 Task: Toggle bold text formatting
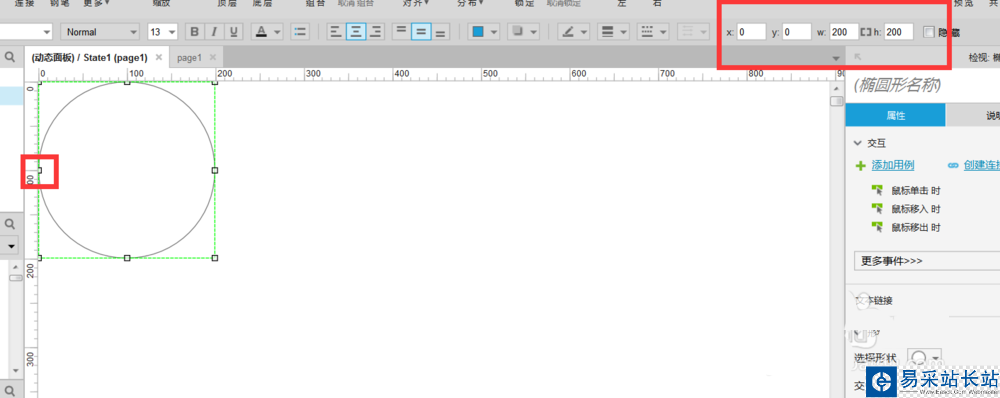(195, 32)
